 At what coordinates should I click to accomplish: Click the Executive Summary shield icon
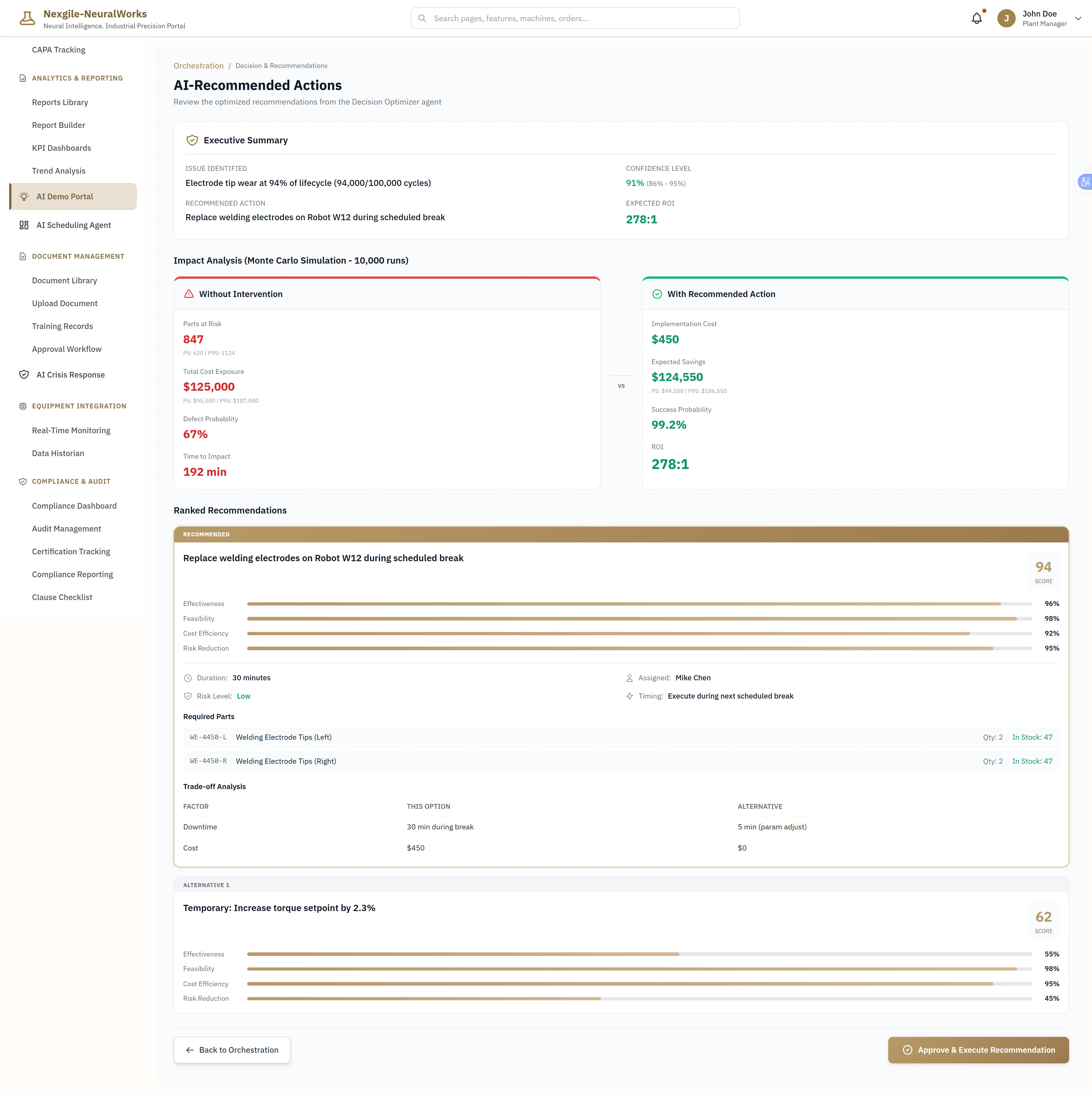pos(192,140)
